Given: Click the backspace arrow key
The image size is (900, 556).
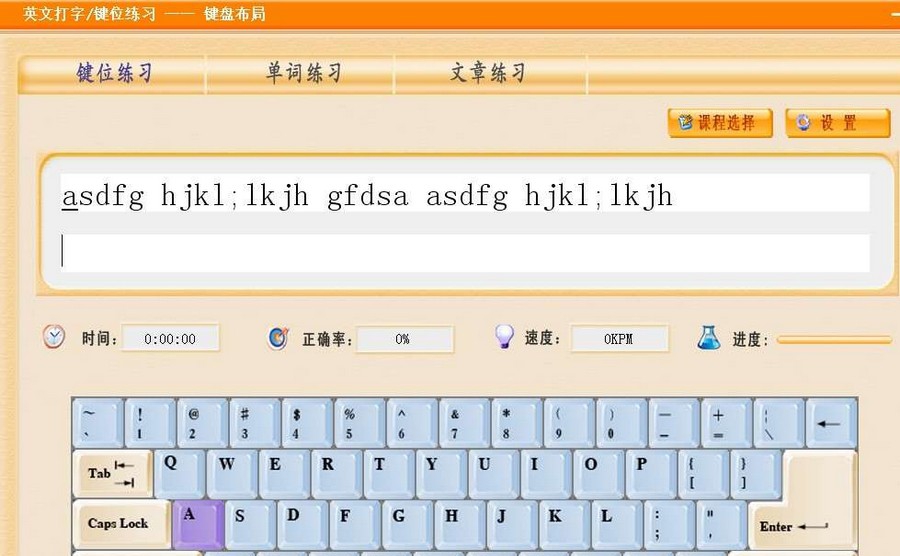Looking at the screenshot, I should (832, 423).
